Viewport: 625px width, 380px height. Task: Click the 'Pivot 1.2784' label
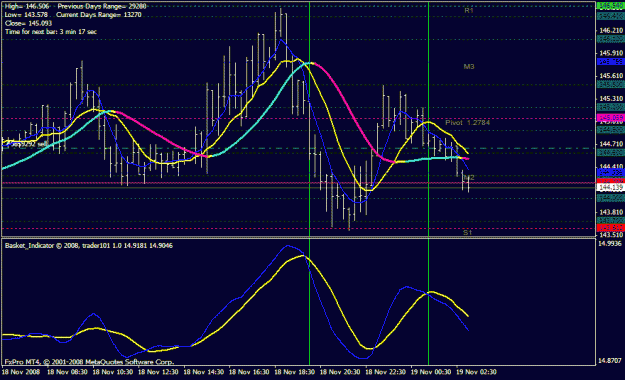point(468,122)
